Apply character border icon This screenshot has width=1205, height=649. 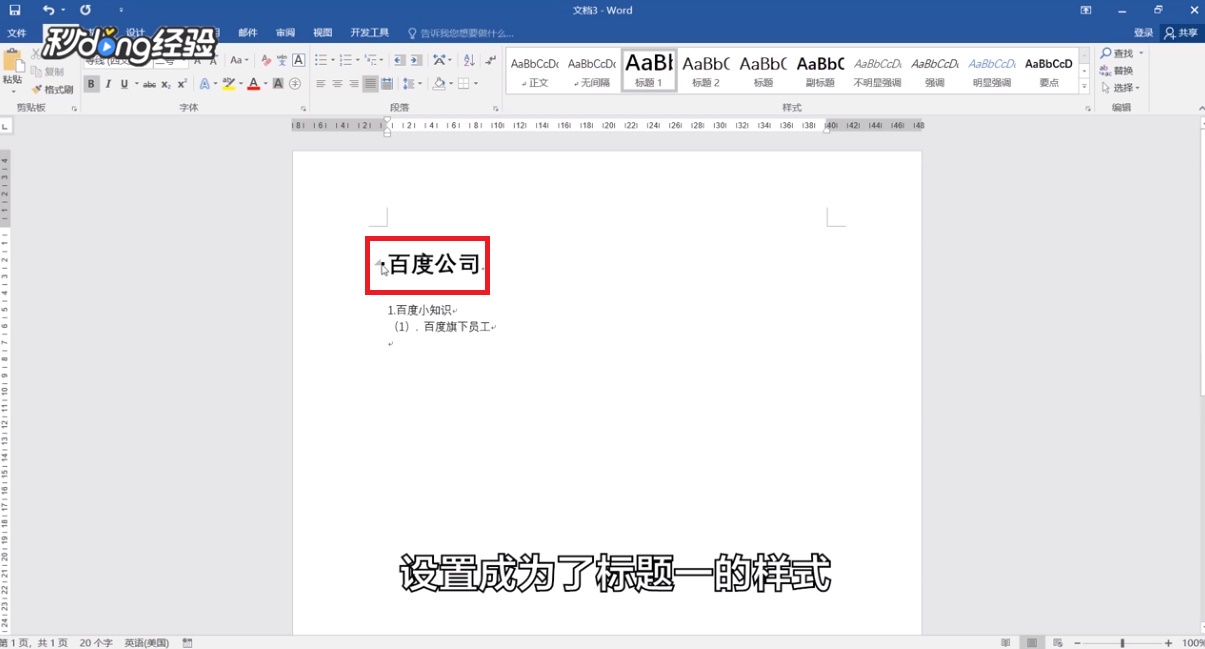coord(298,60)
